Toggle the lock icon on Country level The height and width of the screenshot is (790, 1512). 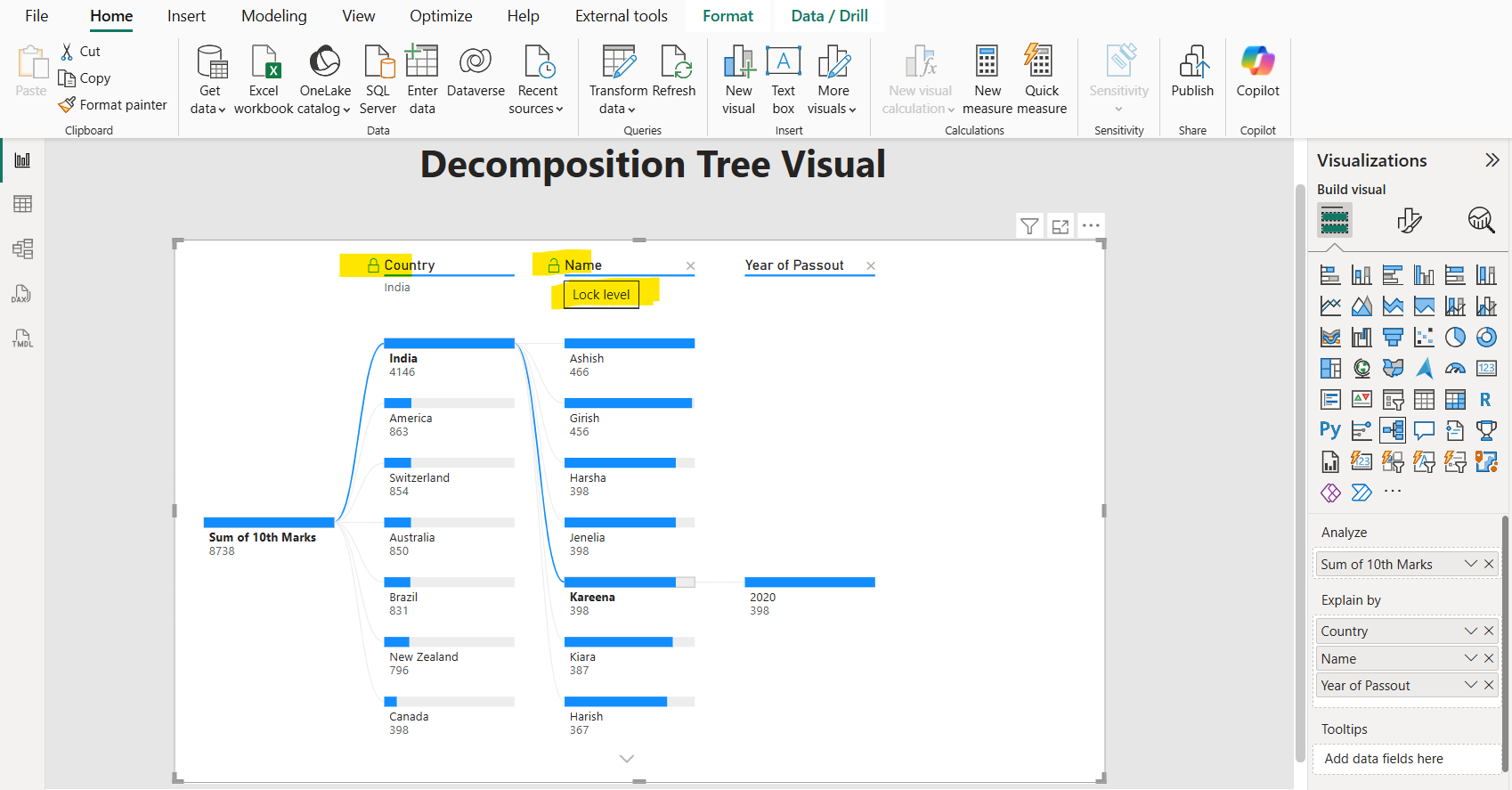[374, 265]
